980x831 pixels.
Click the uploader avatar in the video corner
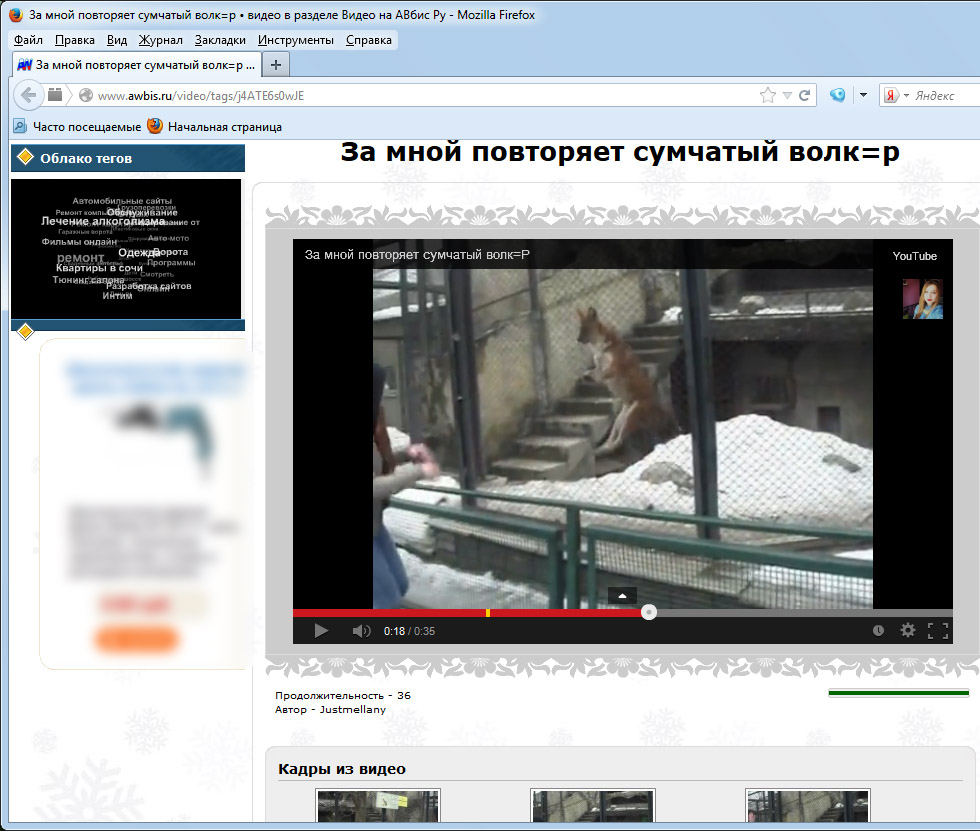tap(922, 299)
